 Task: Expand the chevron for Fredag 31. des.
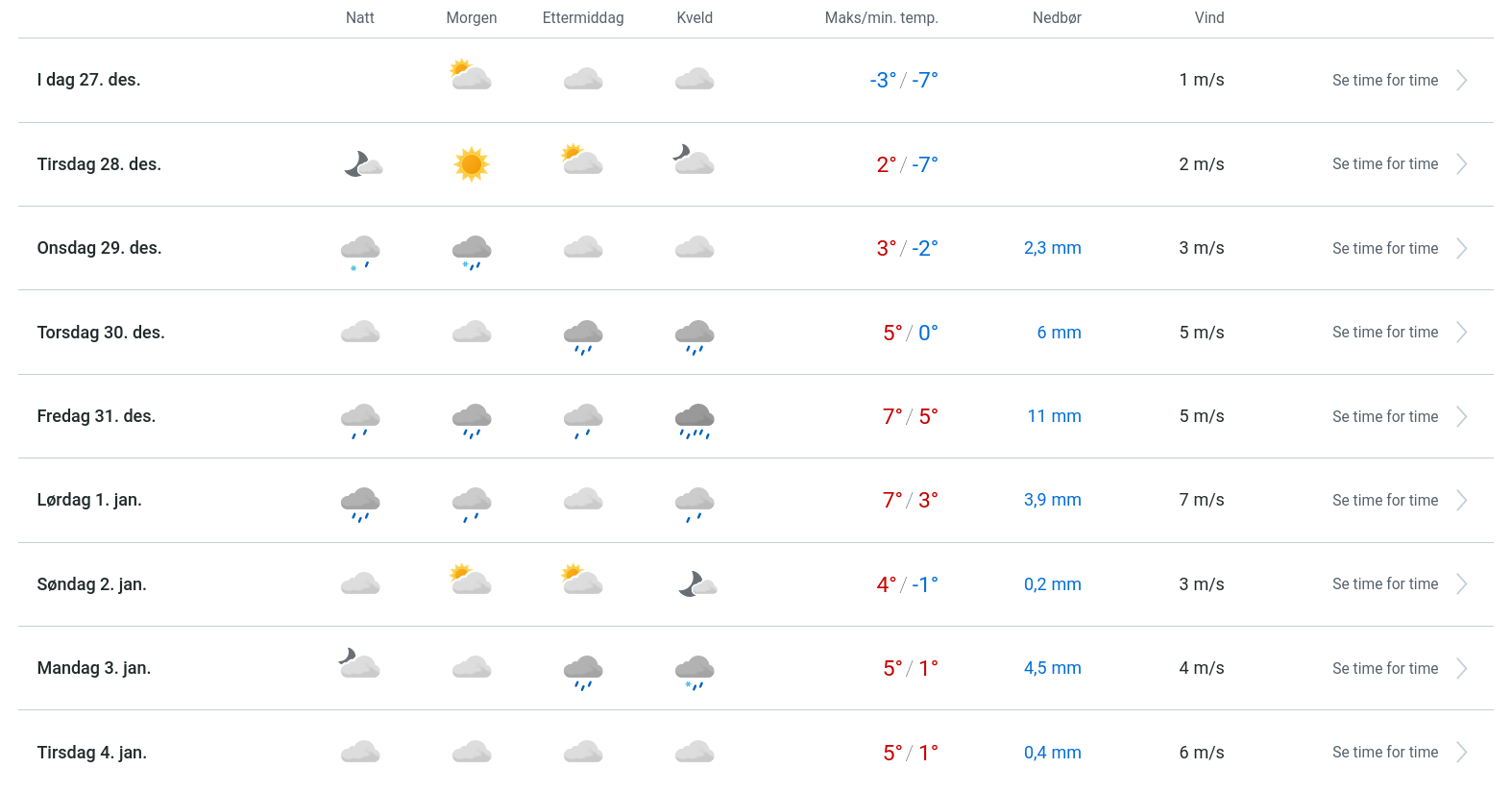(x=1461, y=416)
